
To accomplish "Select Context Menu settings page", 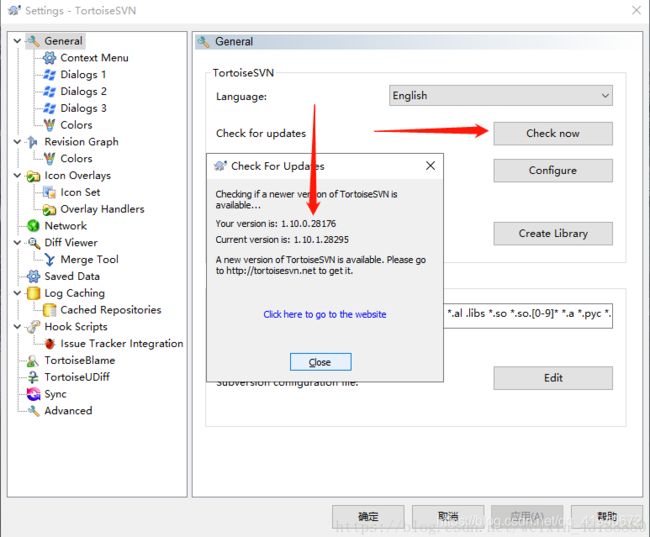I will [x=94, y=58].
